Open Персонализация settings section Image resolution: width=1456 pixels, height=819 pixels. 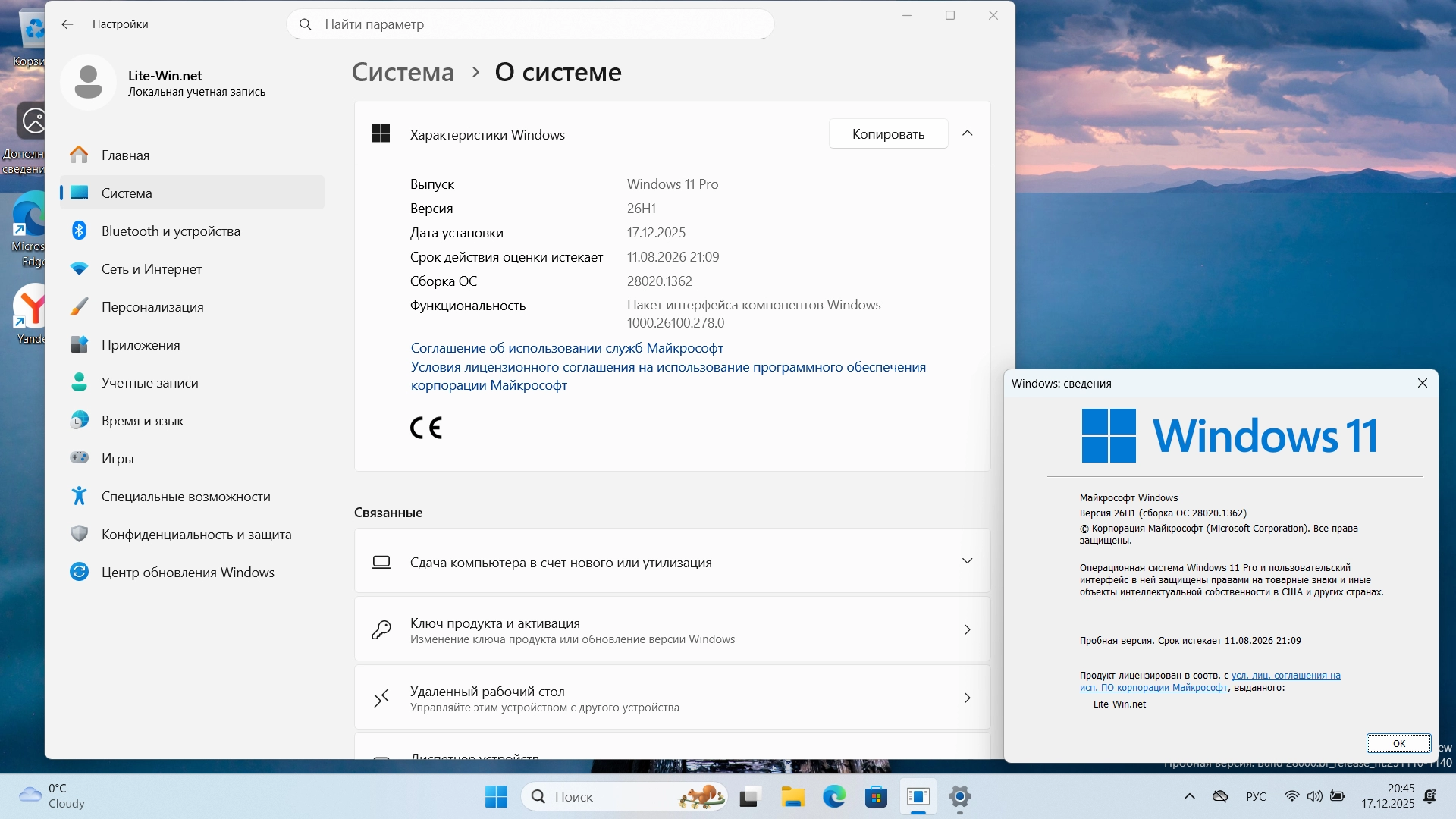pyautogui.click(x=152, y=307)
